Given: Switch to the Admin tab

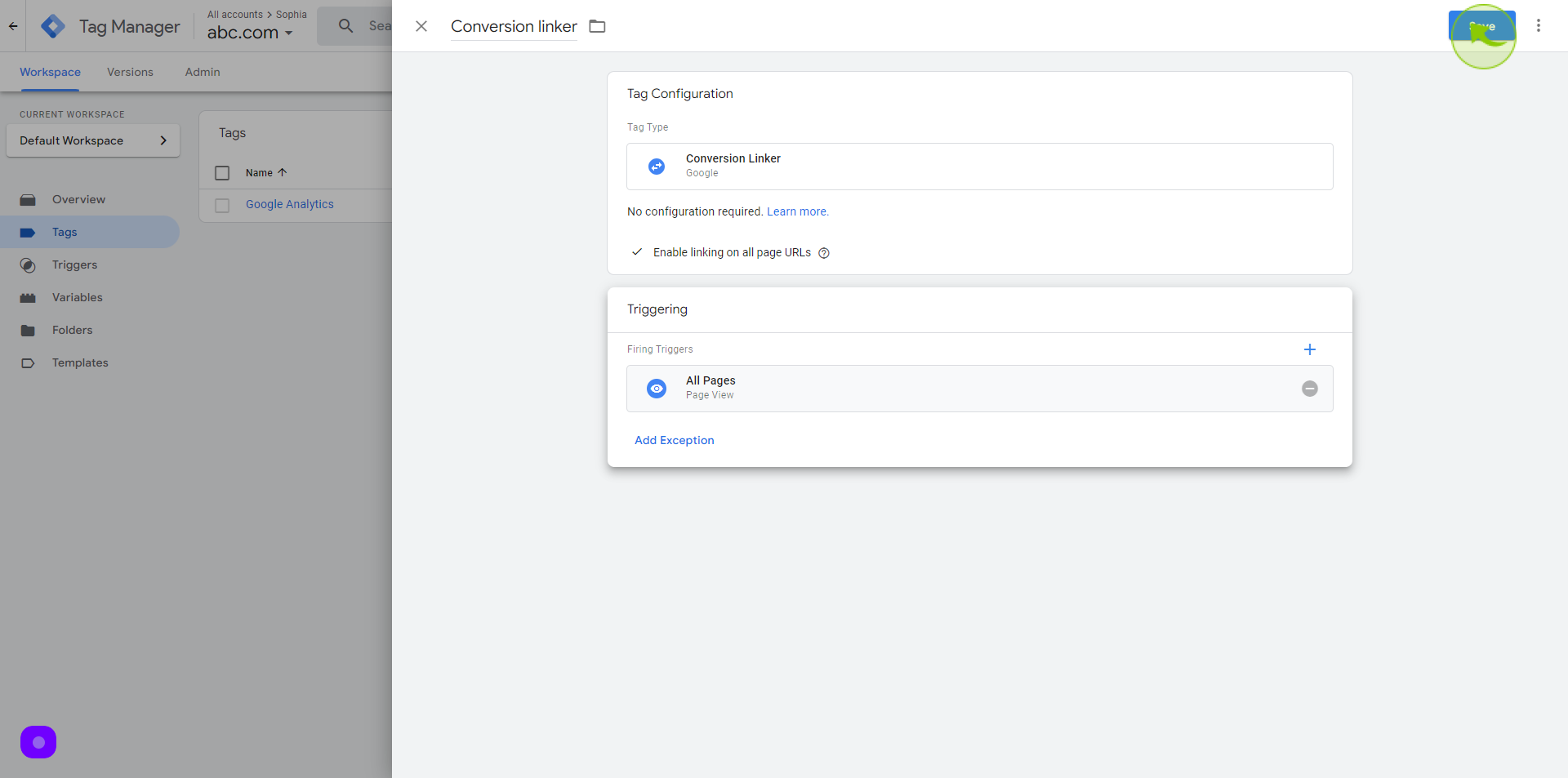Looking at the screenshot, I should tap(203, 72).
